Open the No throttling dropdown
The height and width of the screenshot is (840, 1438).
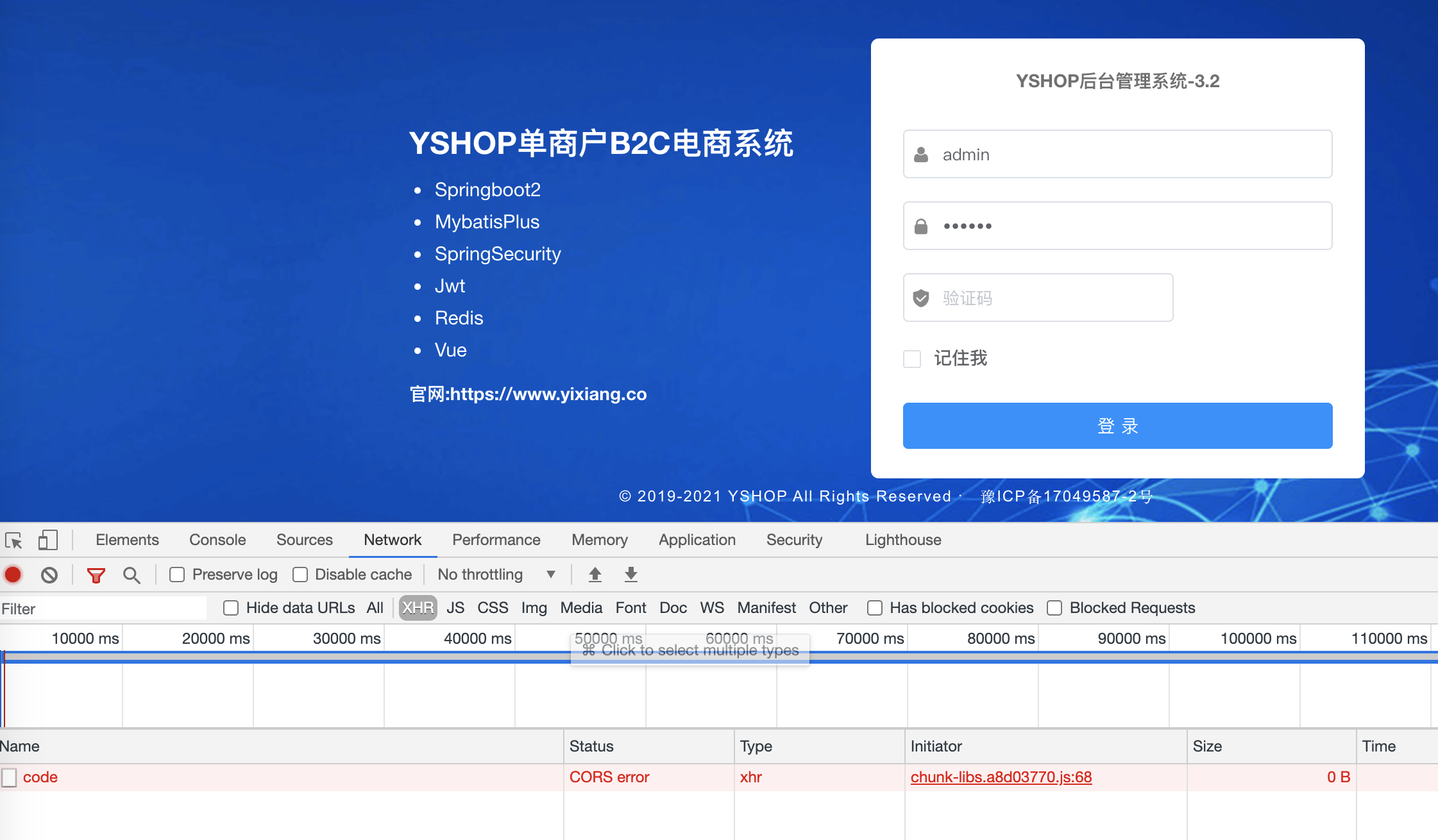coord(496,575)
